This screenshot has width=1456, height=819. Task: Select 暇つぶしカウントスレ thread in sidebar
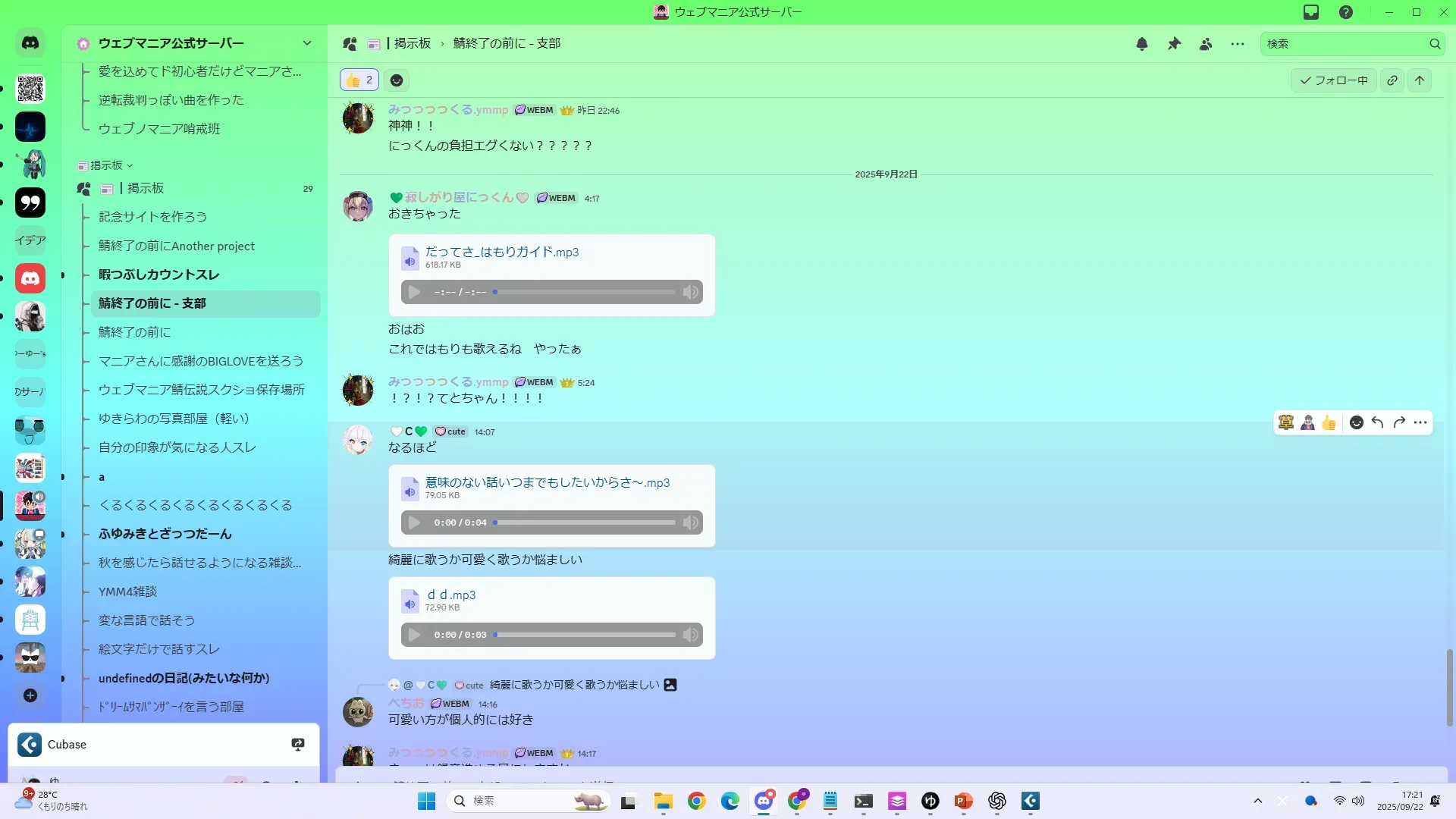(158, 275)
